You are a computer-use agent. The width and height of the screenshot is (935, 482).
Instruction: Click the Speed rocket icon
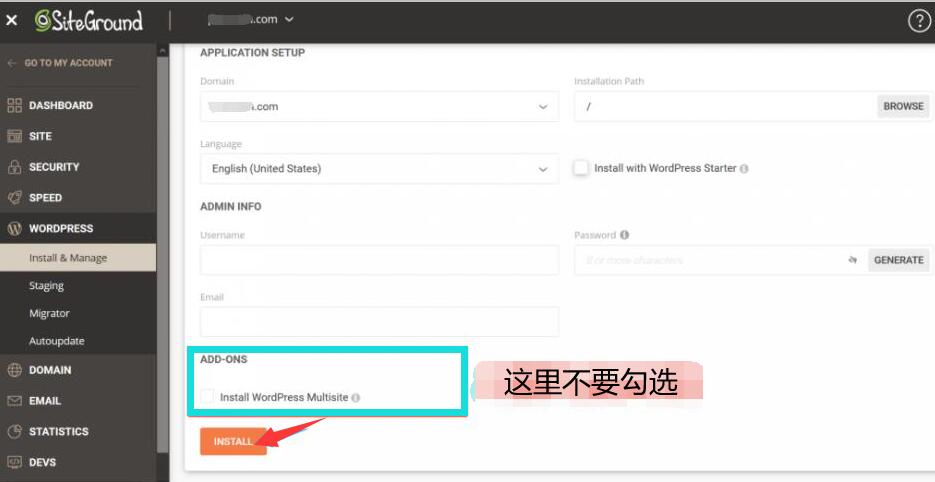pyautogui.click(x=14, y=198)
